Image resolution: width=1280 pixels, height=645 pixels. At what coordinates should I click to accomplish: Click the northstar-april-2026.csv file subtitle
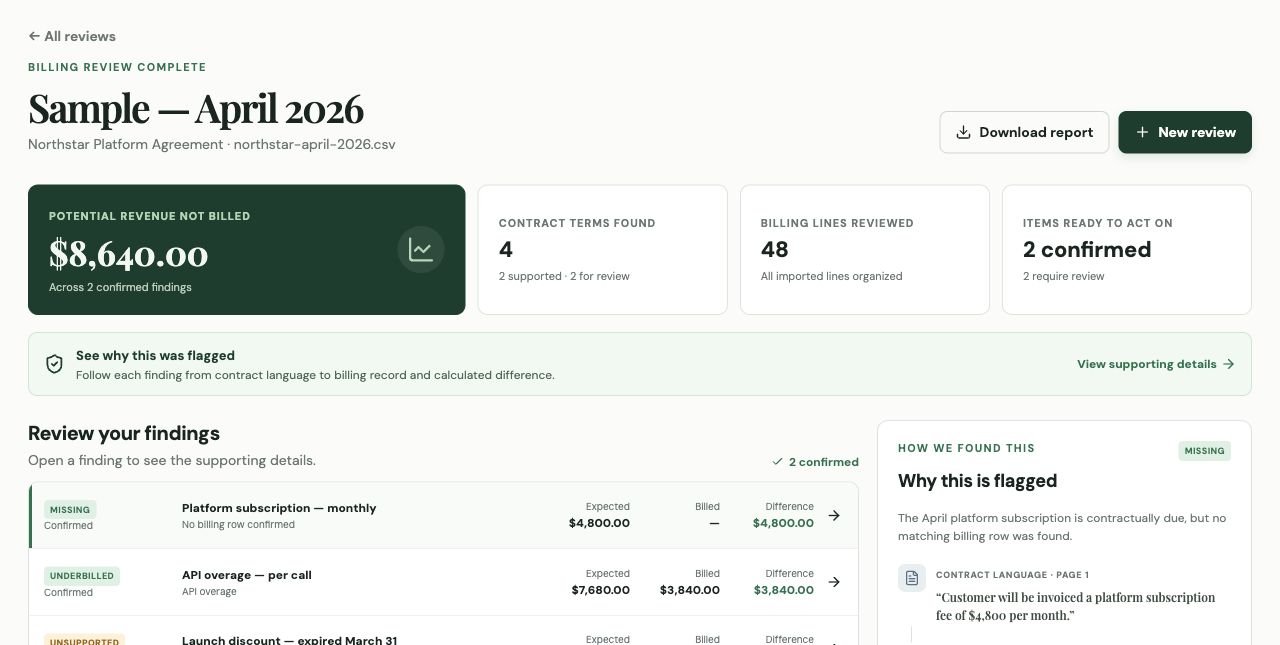pyautogui.click(x=314, y=144)
